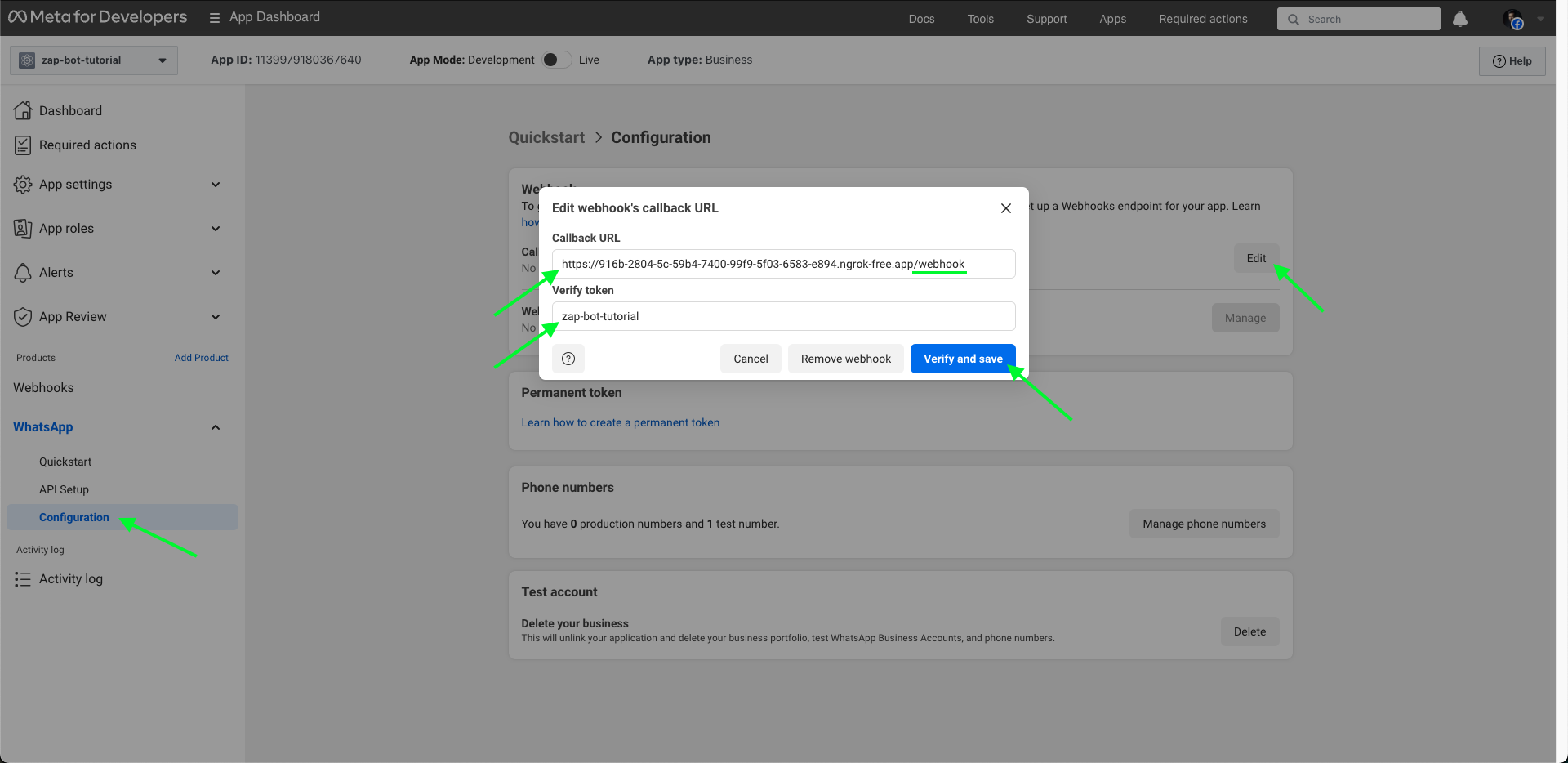Image resolution: width=1568 pixels, height=763 pixels.
Task: Open the notifications bell
Action: [1460, 19]
